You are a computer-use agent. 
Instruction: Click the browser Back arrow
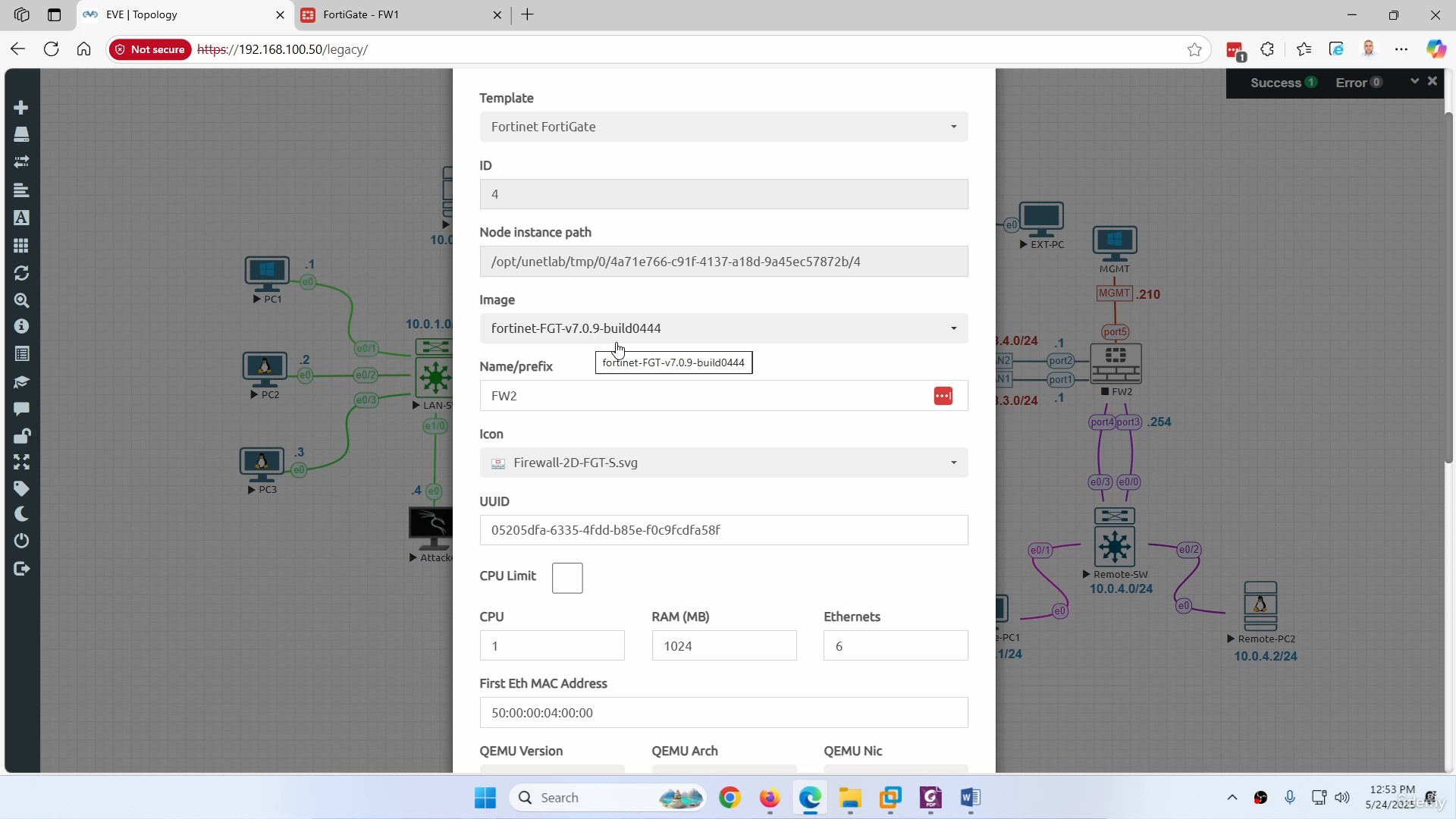pos(18,49)
